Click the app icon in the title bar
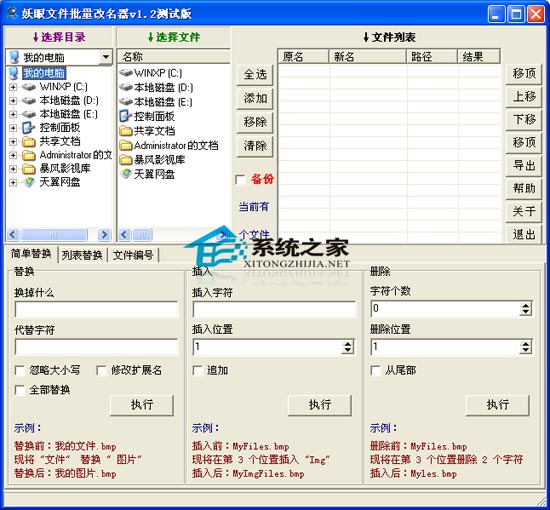Viewport: 550px width, 510px height. [12, 13]
